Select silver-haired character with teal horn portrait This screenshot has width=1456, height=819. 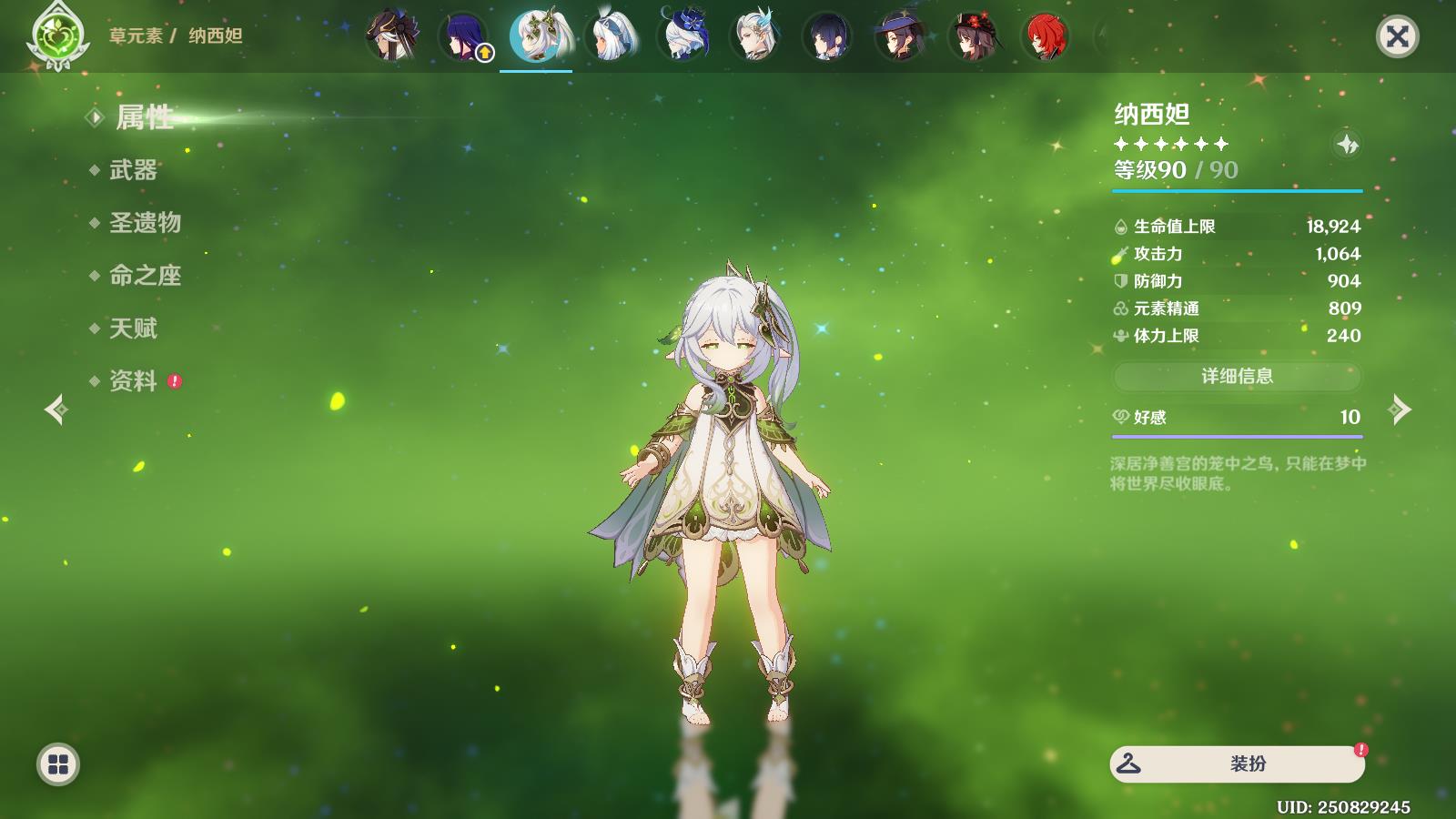[x=755, y=36]
